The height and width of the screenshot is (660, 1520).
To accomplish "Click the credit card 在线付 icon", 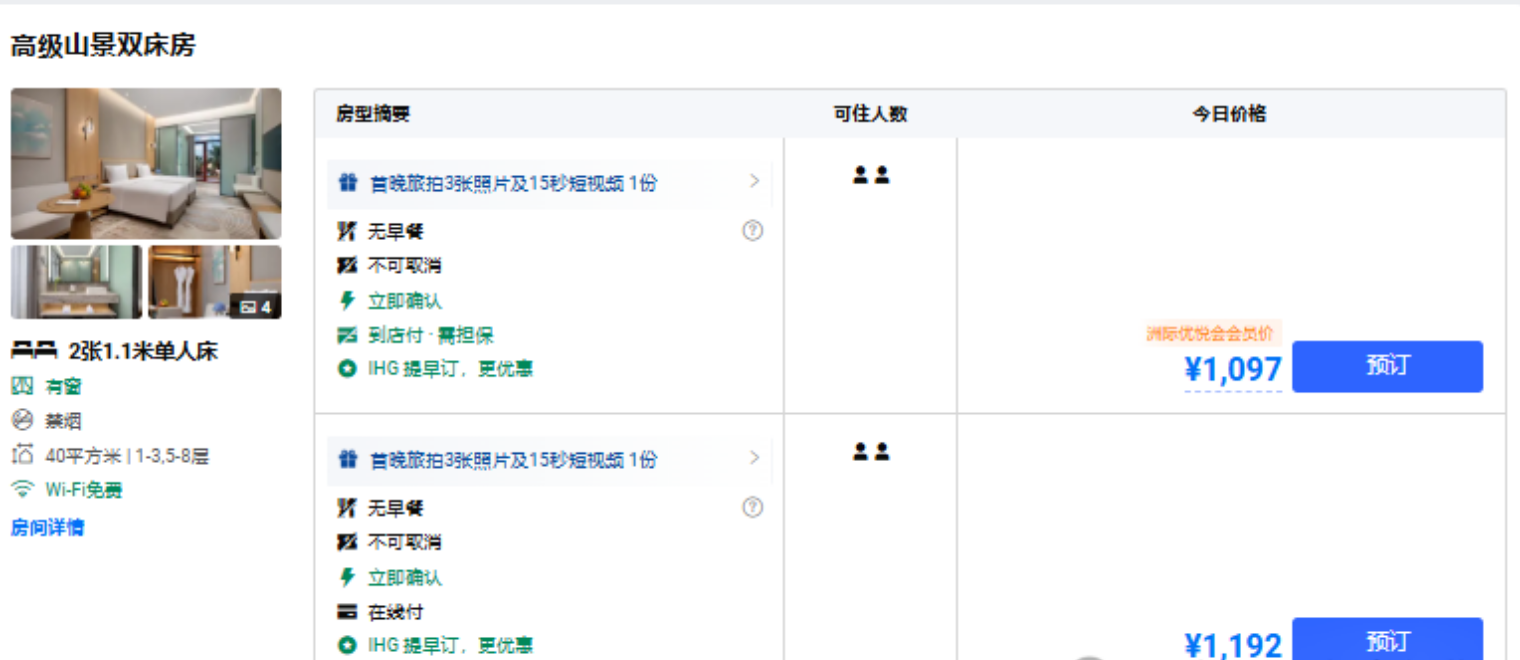I will [347, 612].
